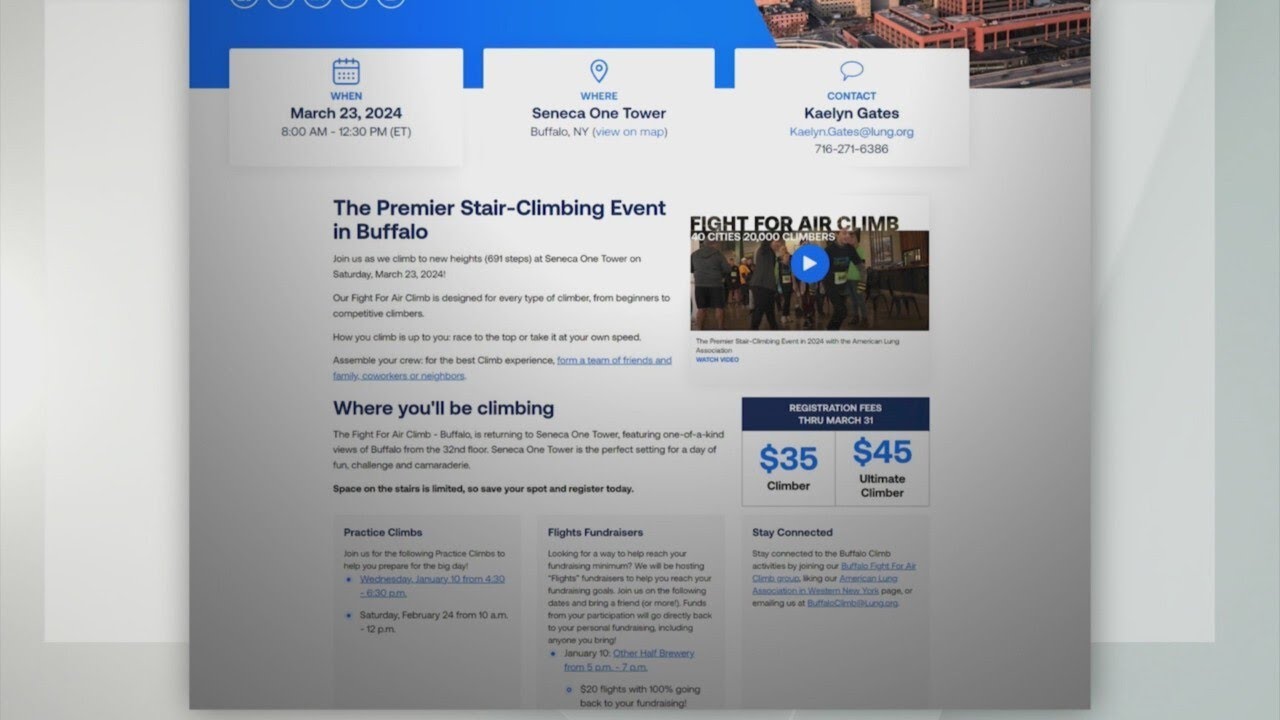
Task: Click the speech bubble icon above CONTACT
Action: point(851,71)
